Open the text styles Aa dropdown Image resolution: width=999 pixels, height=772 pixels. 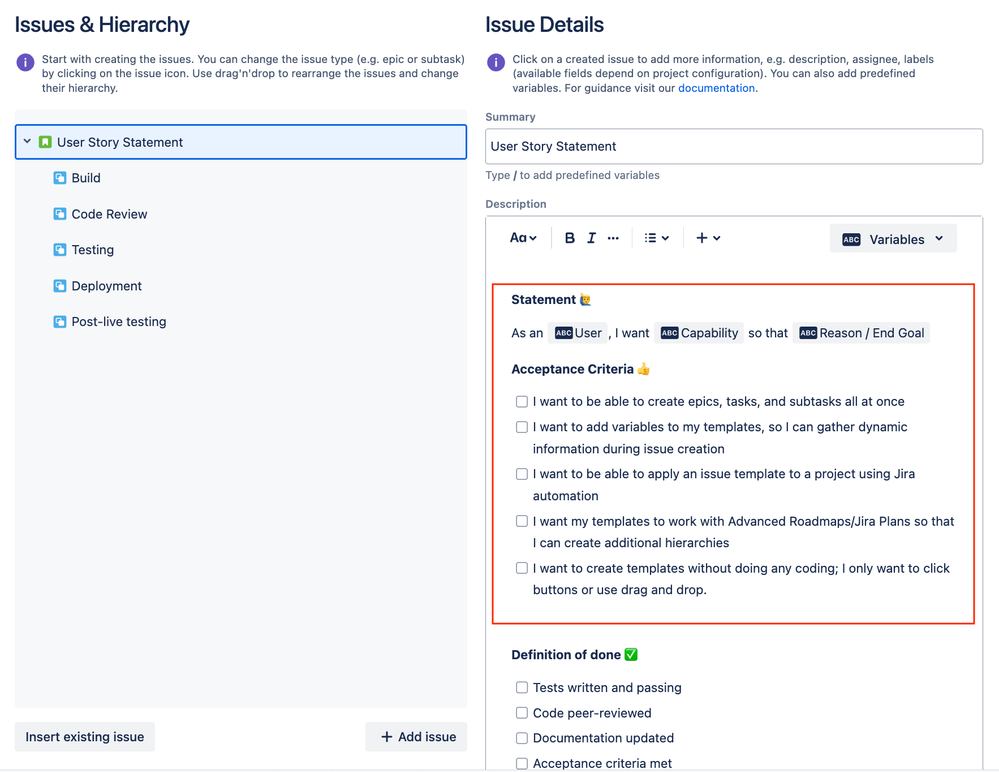point(524,238)
